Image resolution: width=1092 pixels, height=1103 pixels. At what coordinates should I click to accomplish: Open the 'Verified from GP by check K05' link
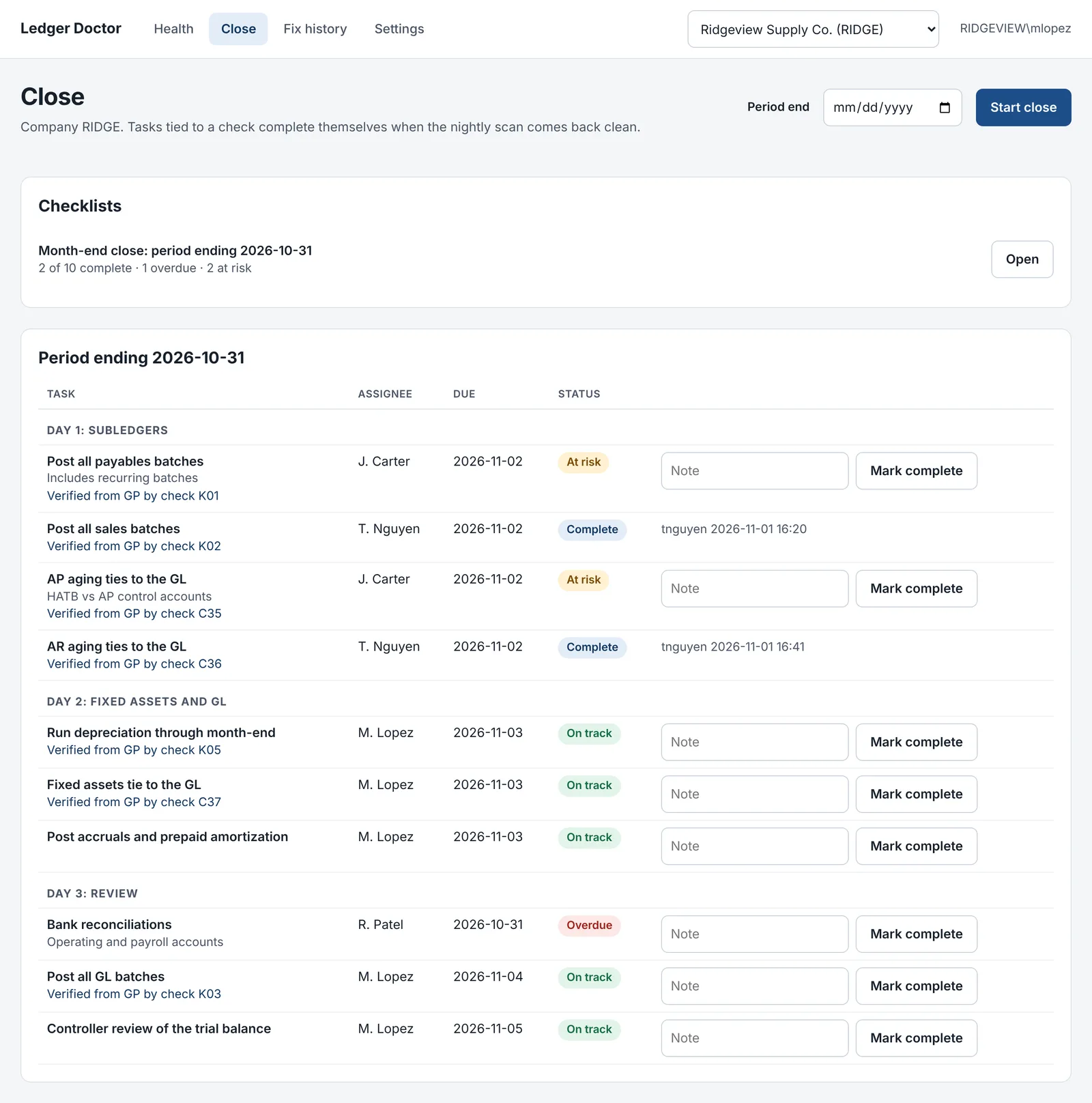point(134,750)
